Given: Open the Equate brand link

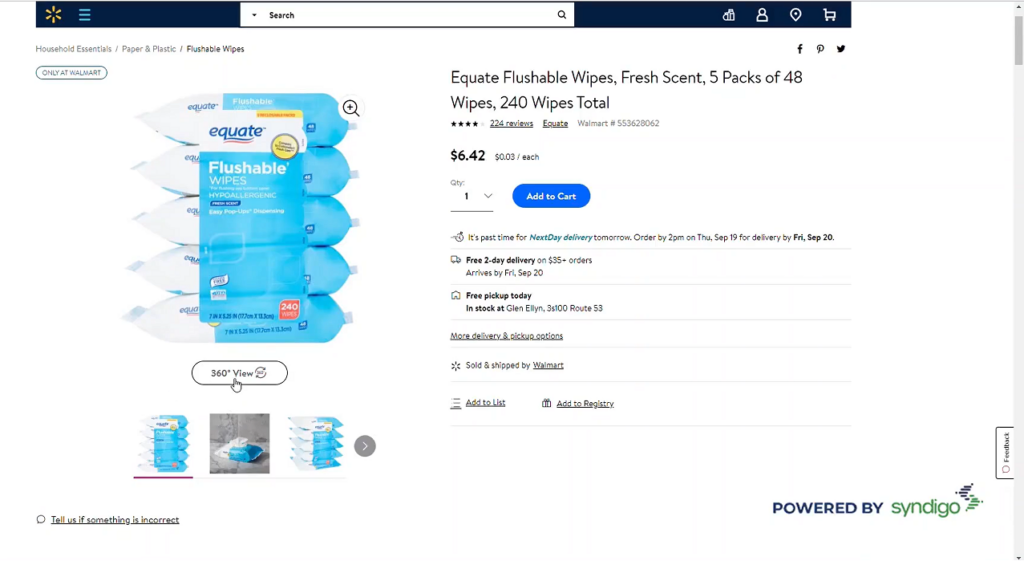Looking at the screenshot, I should click(x=555, y=123).
